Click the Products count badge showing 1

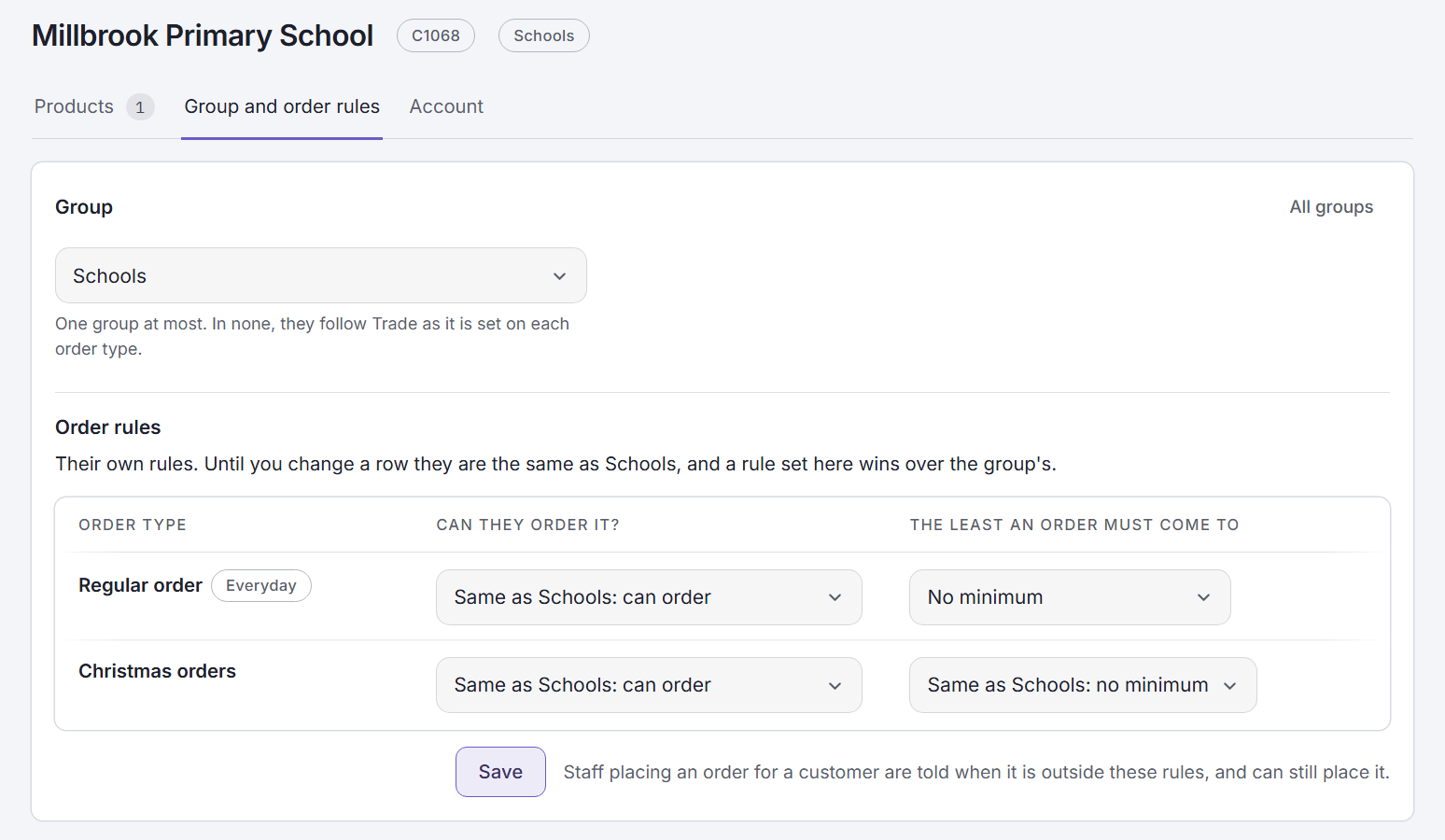140,107
